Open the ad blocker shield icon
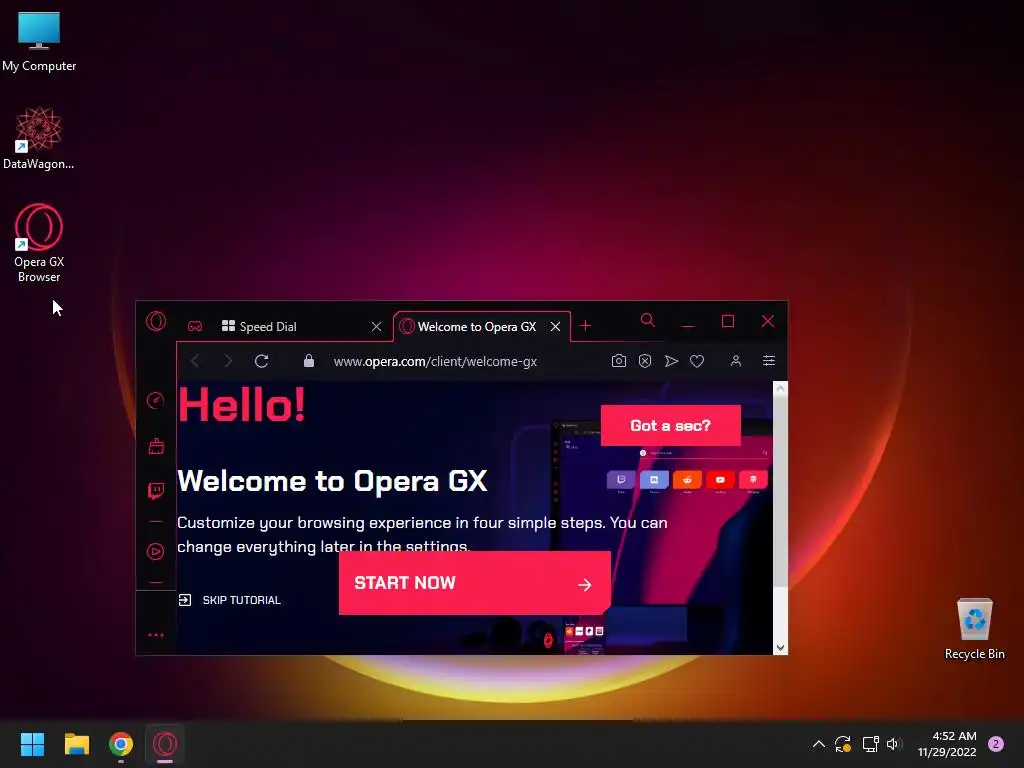 click(645, 361)
